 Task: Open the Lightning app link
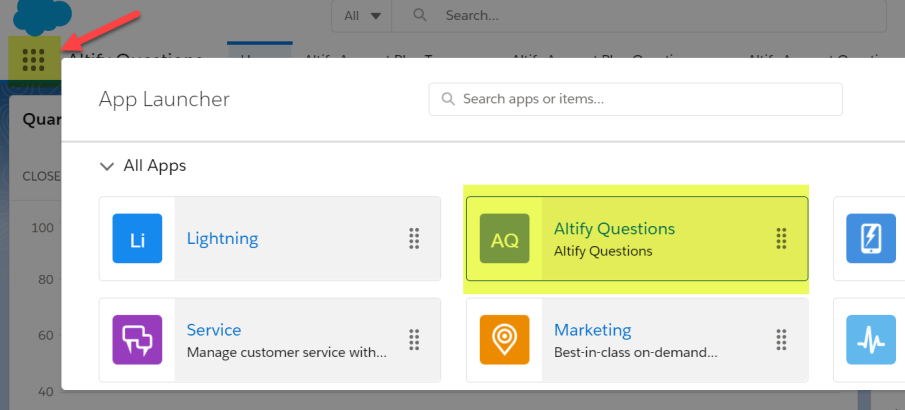[222, 238]
